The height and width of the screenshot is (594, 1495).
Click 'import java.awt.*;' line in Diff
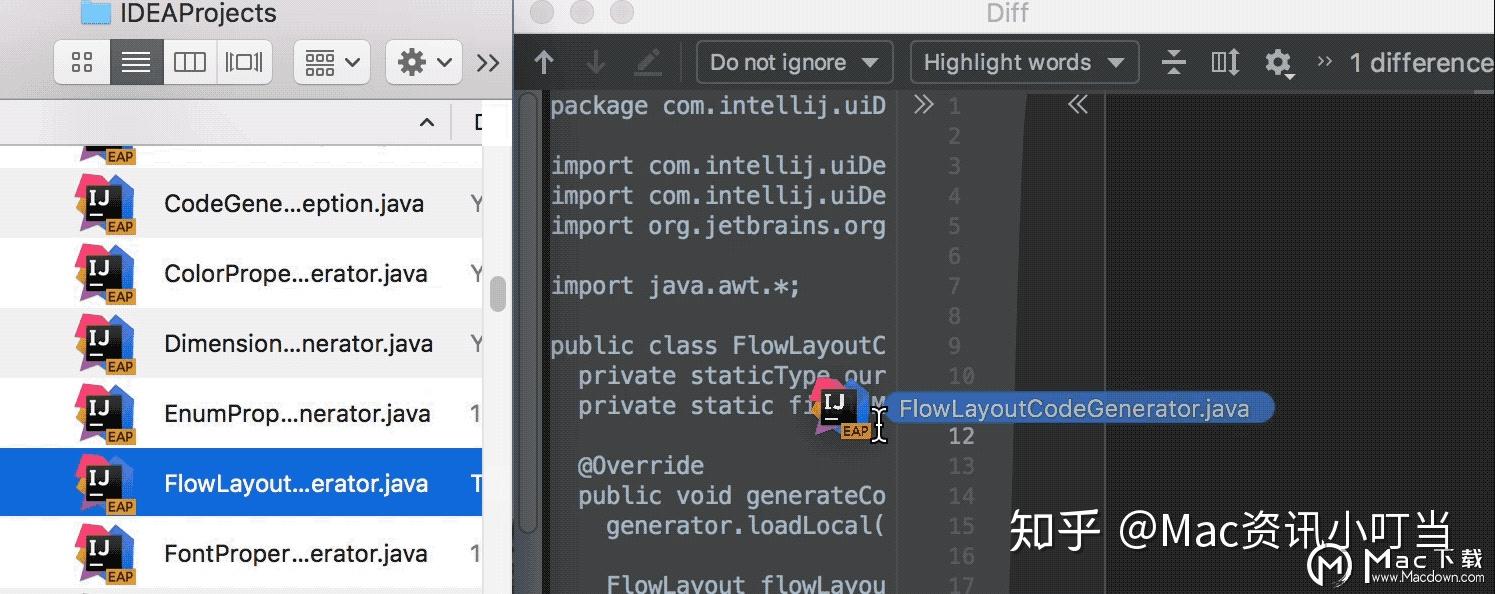[x=676, y=286]
